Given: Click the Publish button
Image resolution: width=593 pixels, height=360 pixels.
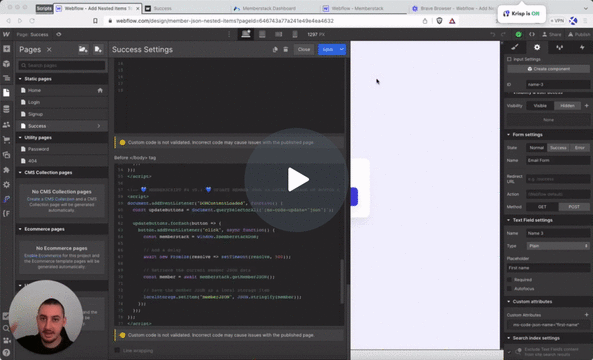Looking at the screenshot, I should [579, 34].
